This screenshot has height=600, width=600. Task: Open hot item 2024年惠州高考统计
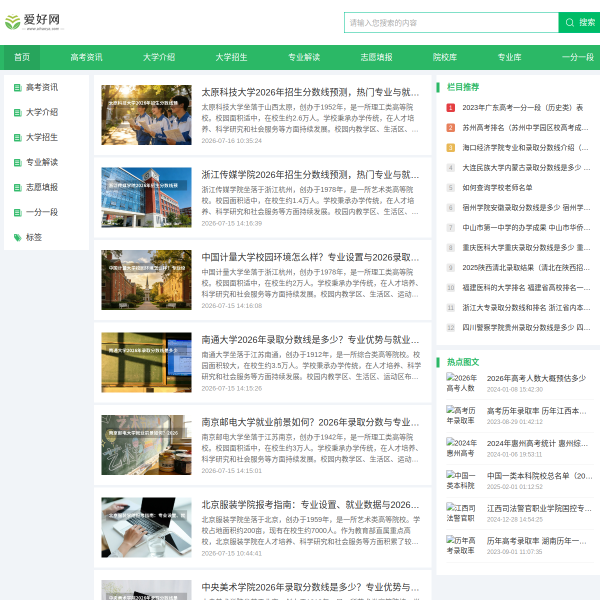[537, 443]
